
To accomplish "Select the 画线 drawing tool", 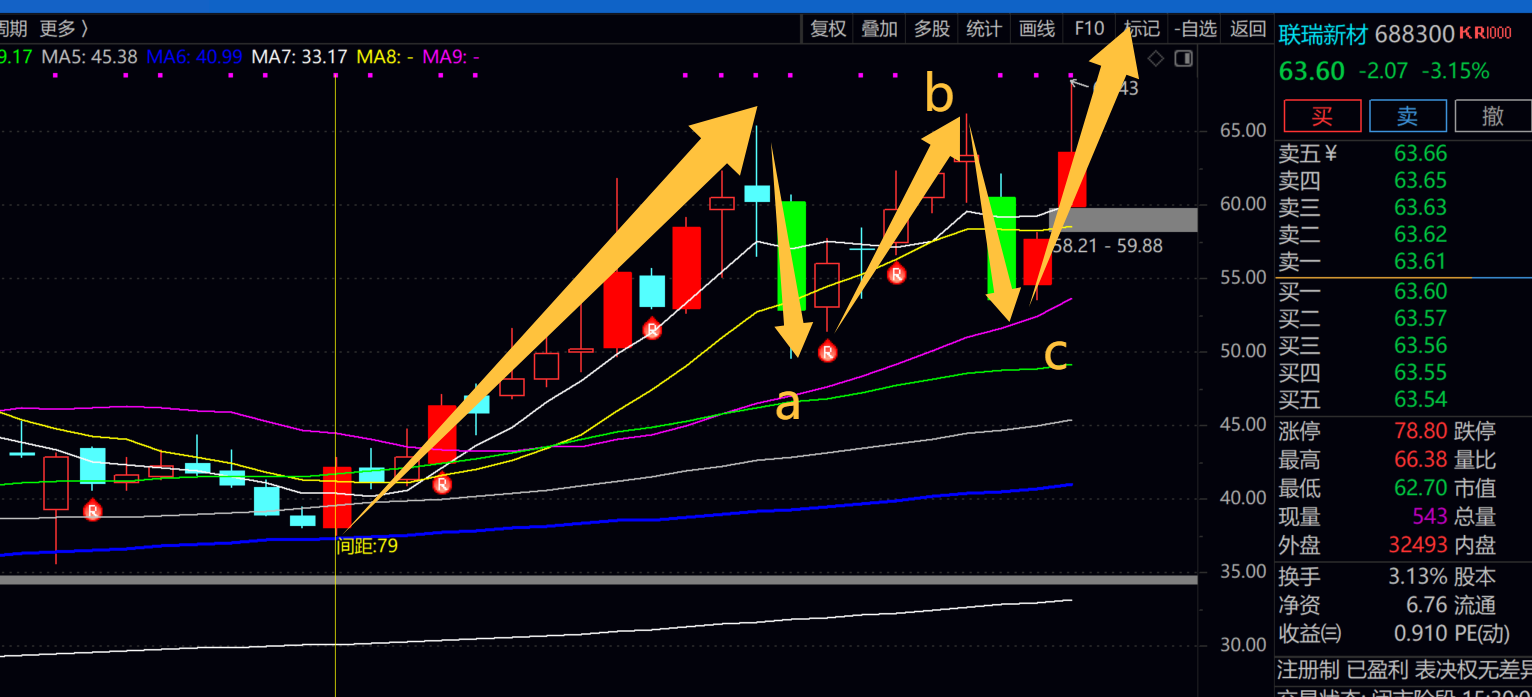I will (1037, 29).
